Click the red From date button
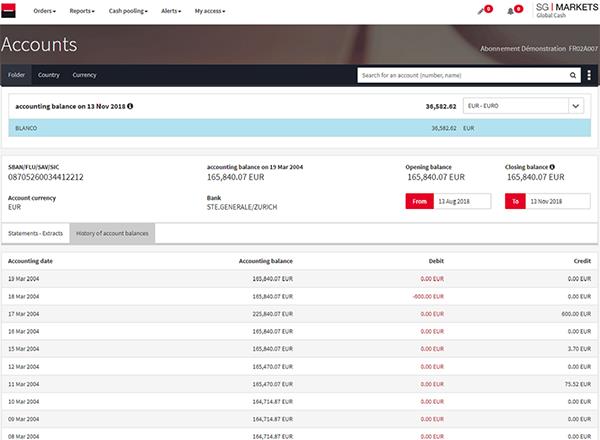 pos(418,201)
